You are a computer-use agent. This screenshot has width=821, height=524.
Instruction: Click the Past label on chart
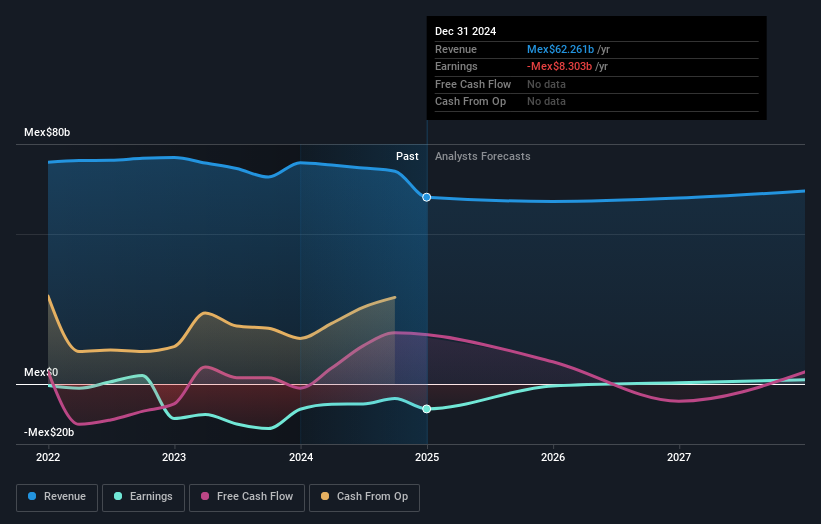tap(407, 157)
